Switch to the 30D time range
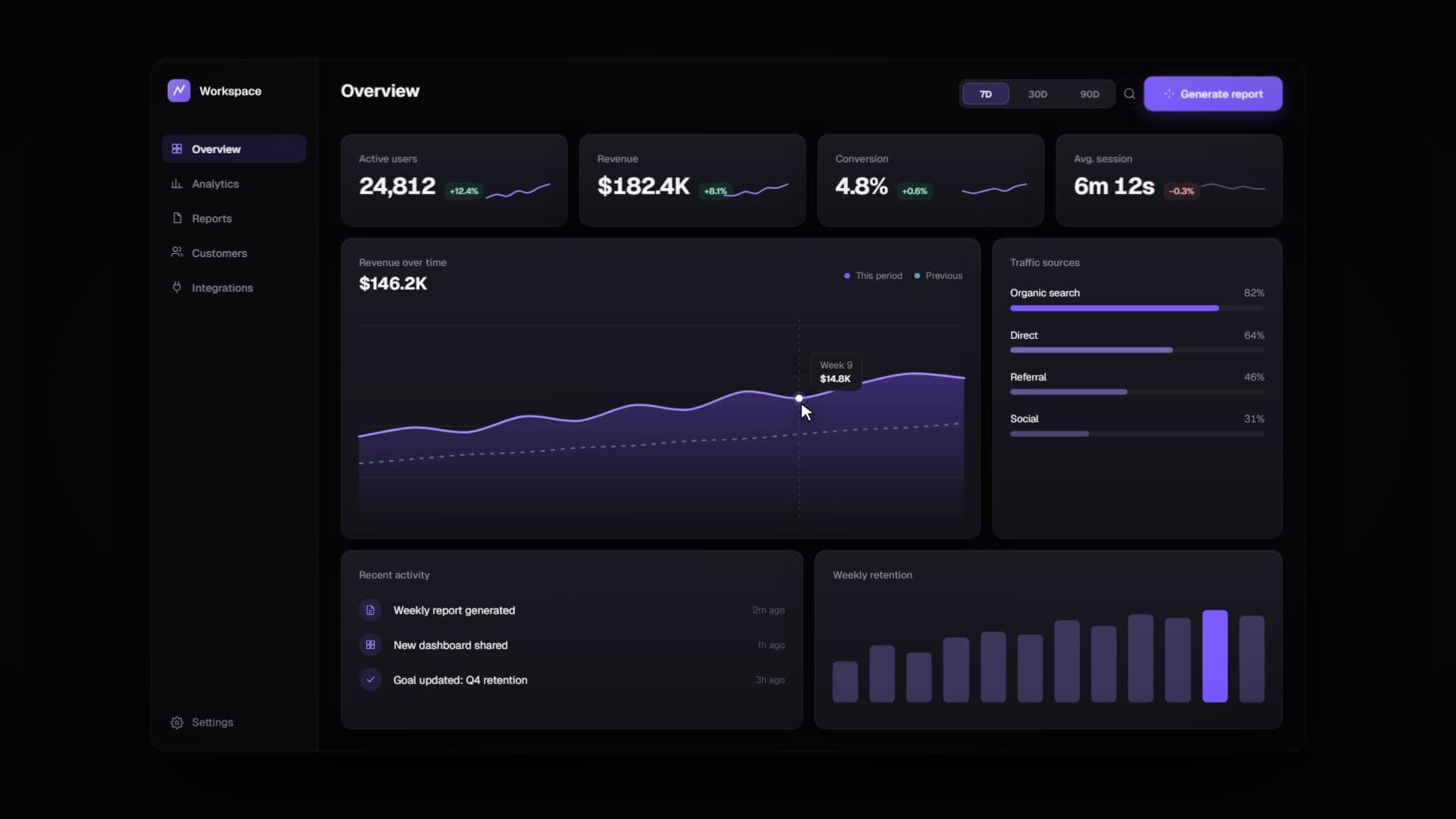This screenshot has height=819, width=1456. pos(1037,94)
